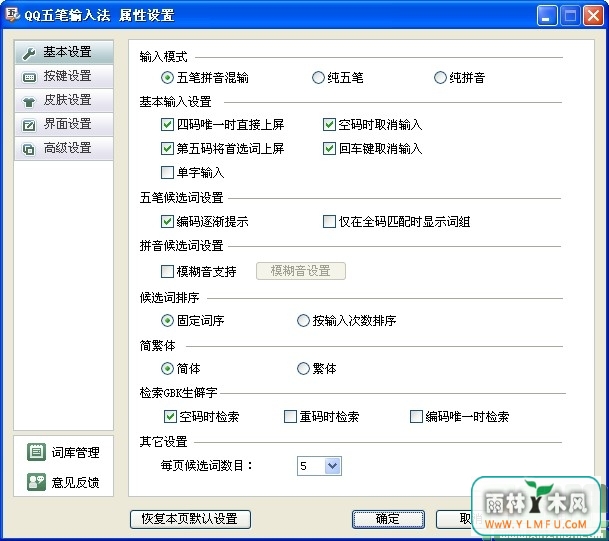
Task: Toggle 空码时取消输入 checkbox
Action: tap(329, 125)
